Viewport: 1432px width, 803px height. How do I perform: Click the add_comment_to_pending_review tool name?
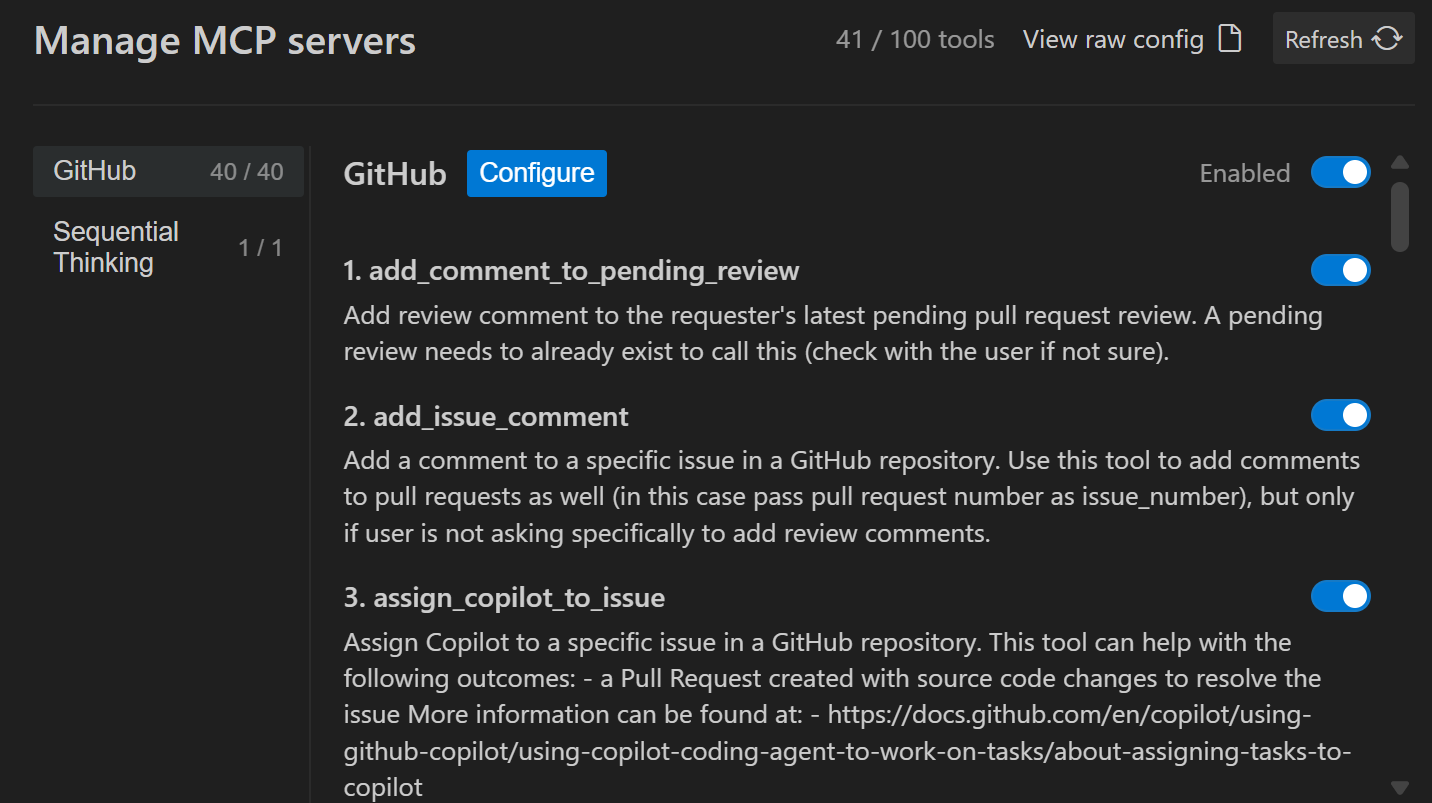pos(584,271)
